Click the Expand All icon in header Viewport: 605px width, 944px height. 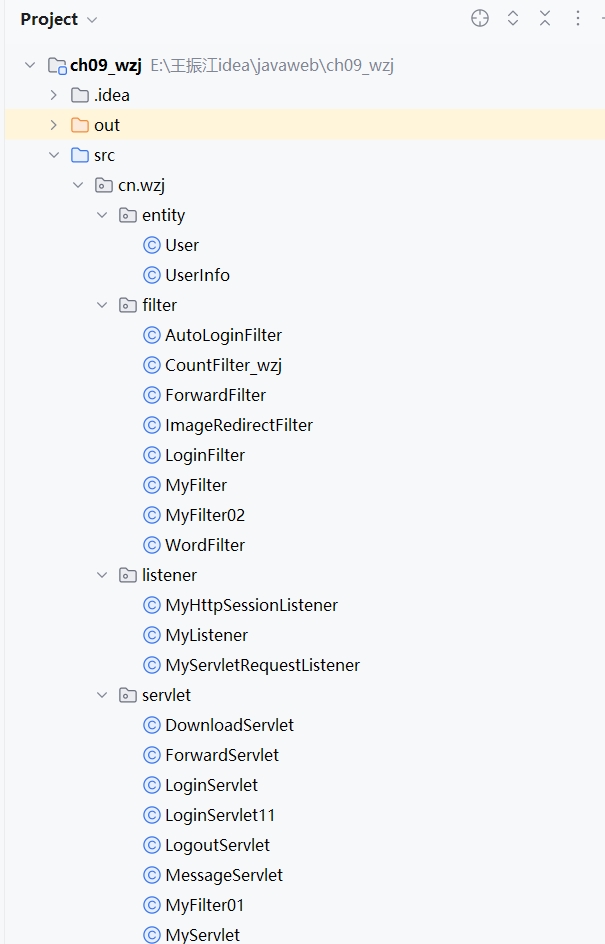click(x=513, y=19)
